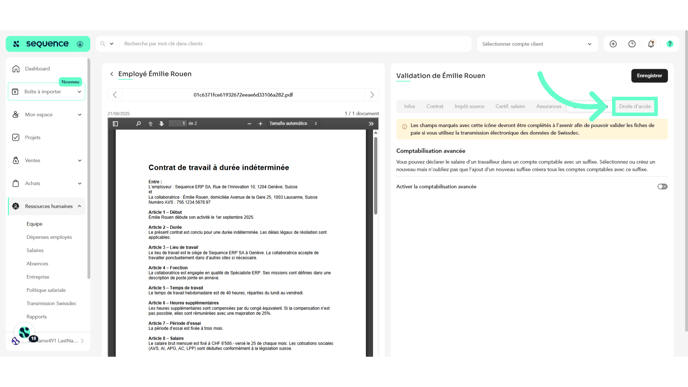Open Tamaño automático zoom dropdown

click(x=293, y=124)
